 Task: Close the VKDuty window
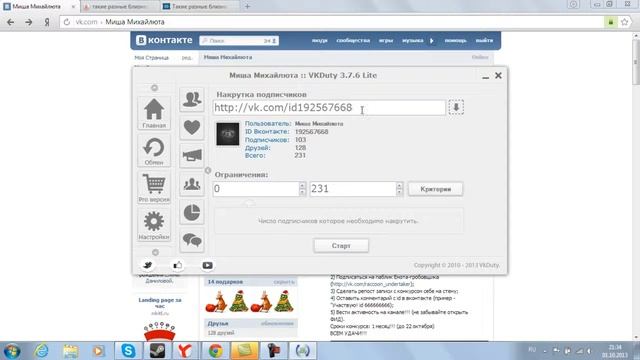coord(498,76)
